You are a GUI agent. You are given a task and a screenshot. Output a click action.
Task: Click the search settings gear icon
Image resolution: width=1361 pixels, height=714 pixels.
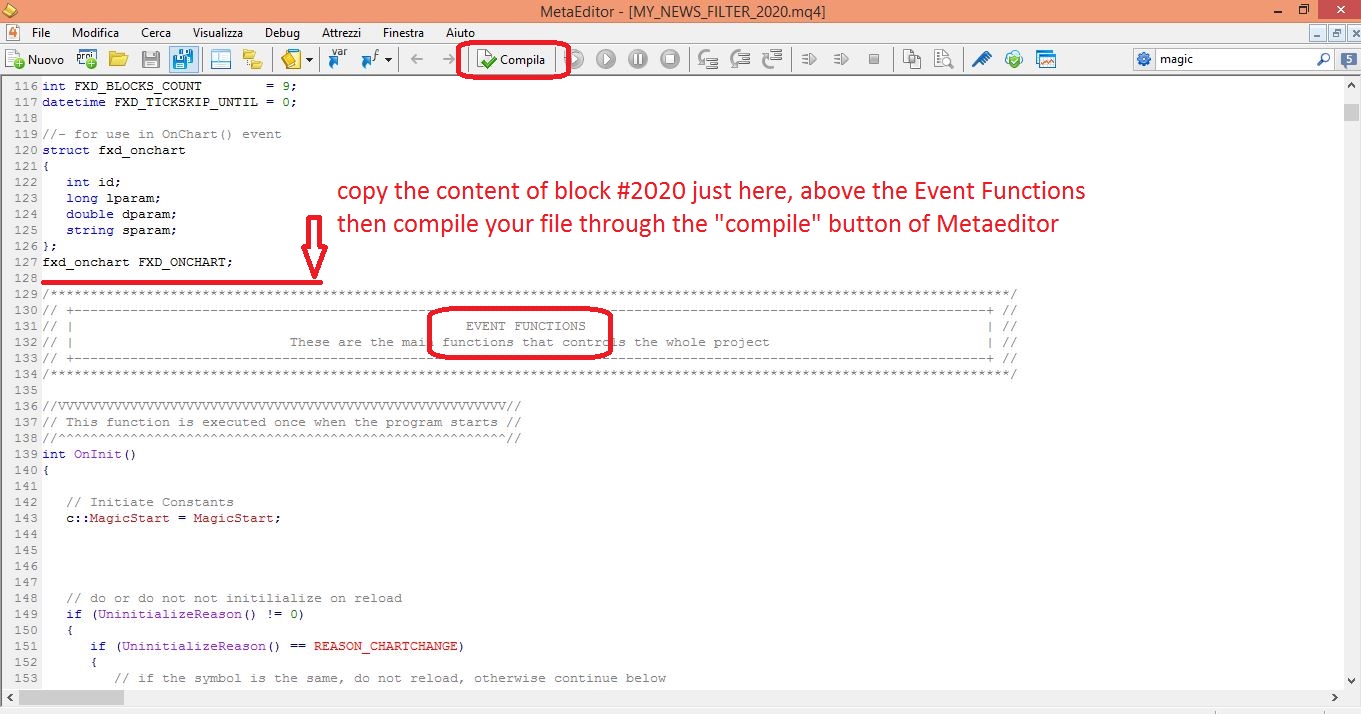pyautogui.click(x=1144, y=60)
